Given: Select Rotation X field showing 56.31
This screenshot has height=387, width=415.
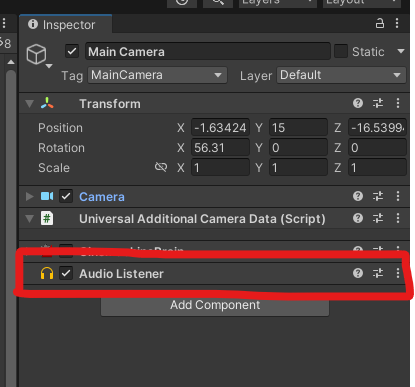Looking at the screenshot, I should [220, 148].
